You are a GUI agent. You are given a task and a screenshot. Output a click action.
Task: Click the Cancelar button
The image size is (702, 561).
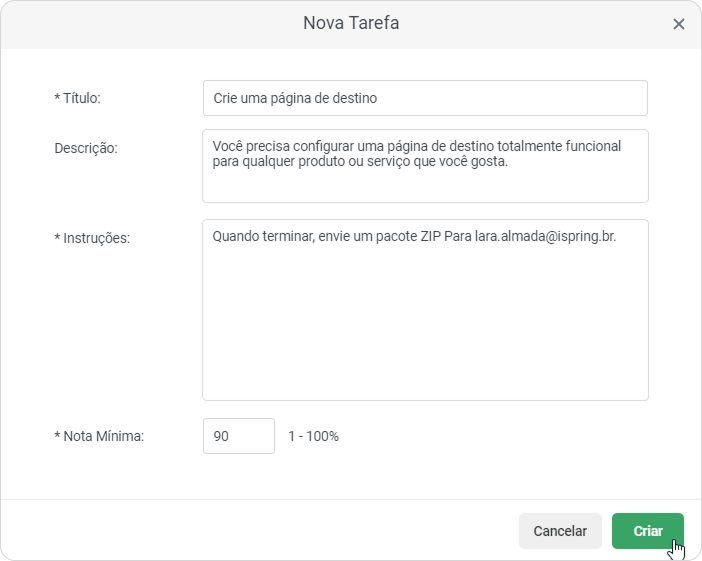pyautogui.click(x=560, y=531)
